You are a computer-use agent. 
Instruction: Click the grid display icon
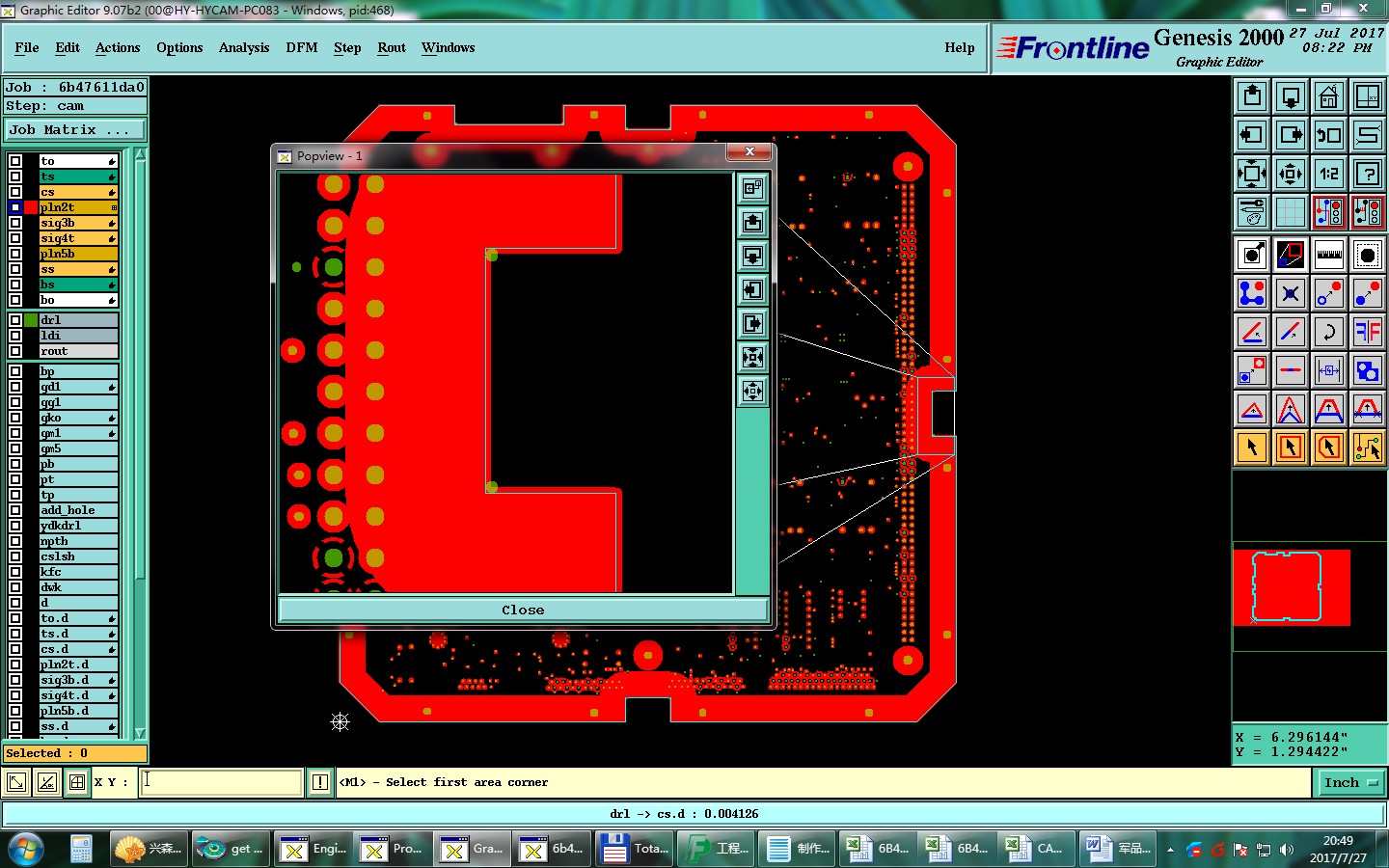(x=1291, y=212)
